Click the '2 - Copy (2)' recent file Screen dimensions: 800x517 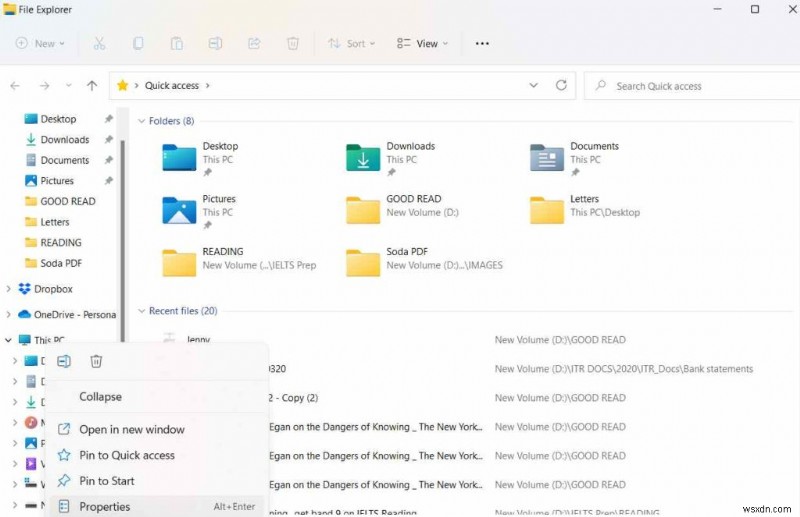coord(293,398)
